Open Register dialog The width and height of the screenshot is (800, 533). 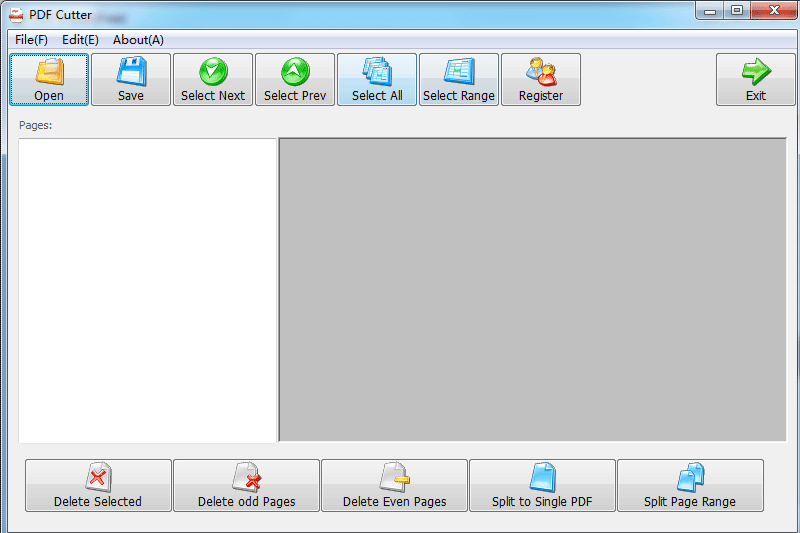pyautogui.click(x=541, y=80)
